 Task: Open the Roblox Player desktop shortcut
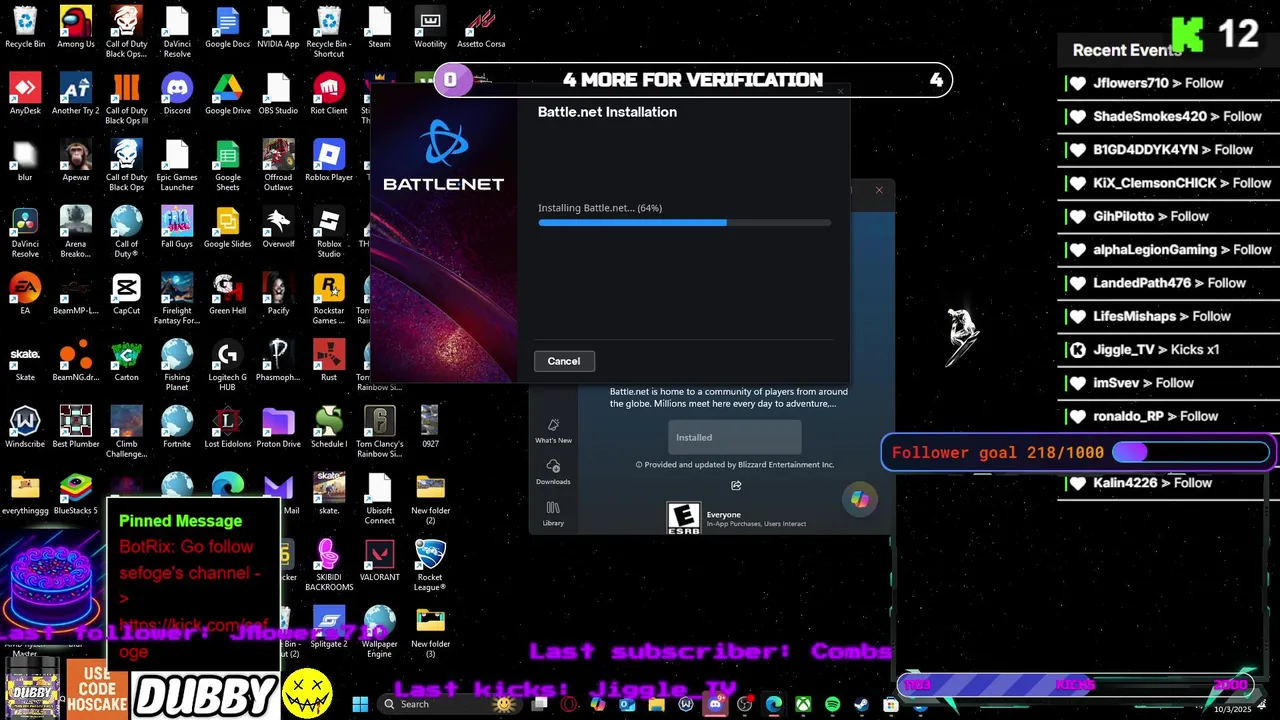pyautogui.click(x=329, y=161)
